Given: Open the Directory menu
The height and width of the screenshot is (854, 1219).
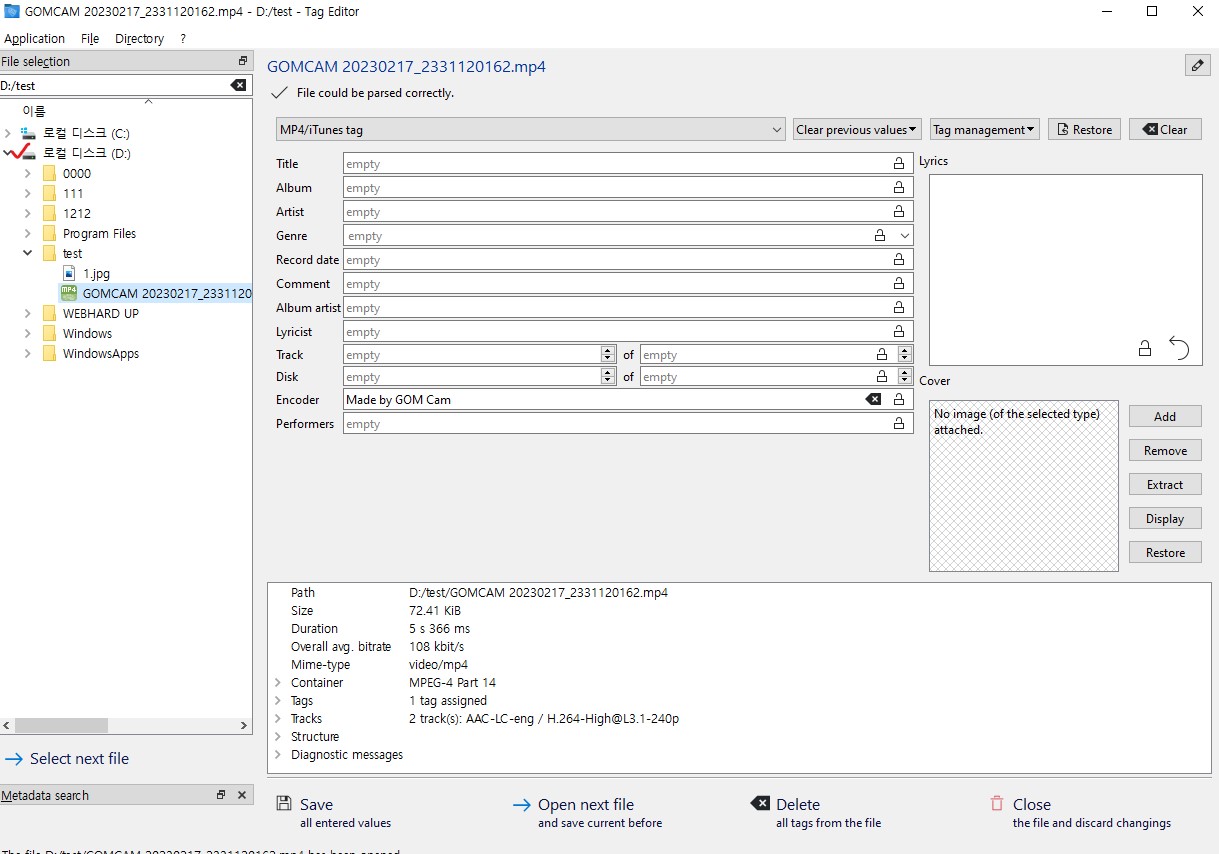Looking at the screenshot, I should pos(139,38).
